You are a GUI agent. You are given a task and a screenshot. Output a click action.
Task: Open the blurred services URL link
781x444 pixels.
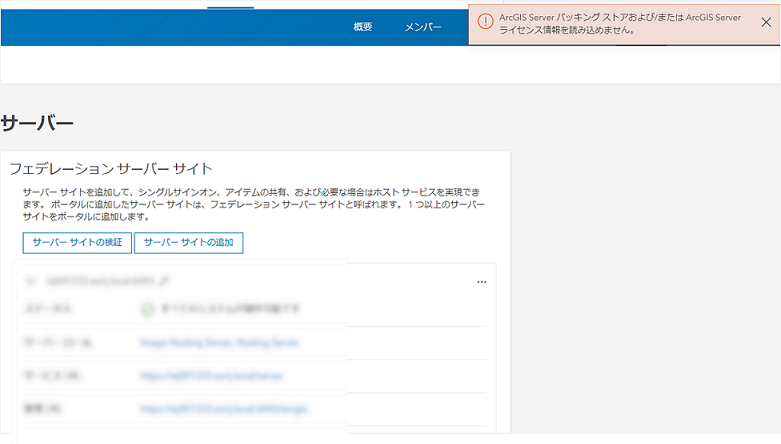point(212,376)
